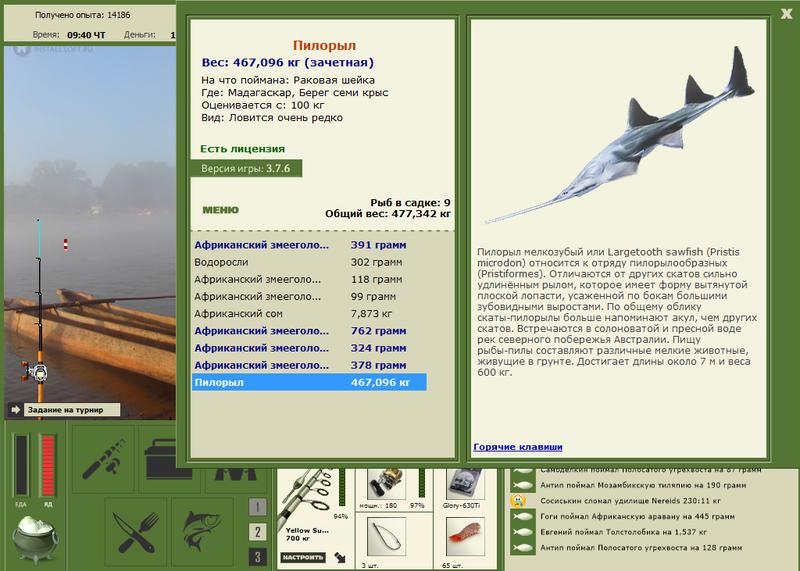
Task: Click Антип поймал Полосатого угрехвоста message
Action: pos(641,548)
